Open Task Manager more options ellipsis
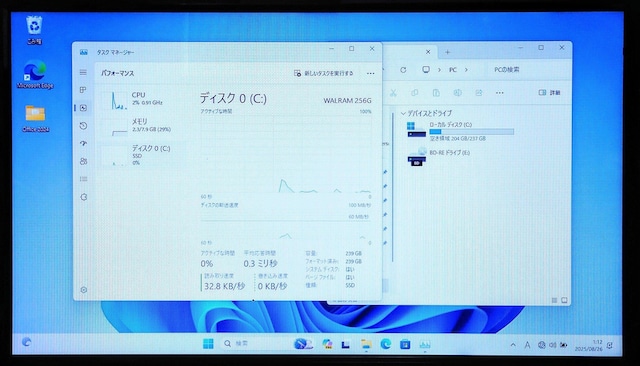Image resolution: width=640 pixels, height=366 pixels. [370, 73]
